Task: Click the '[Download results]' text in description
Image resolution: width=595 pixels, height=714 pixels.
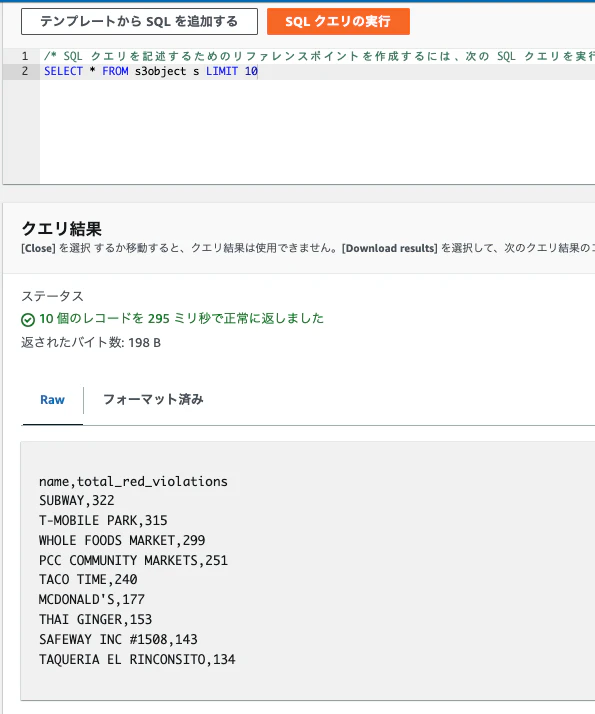Action: pyautogui.click(x=390, y=248)
